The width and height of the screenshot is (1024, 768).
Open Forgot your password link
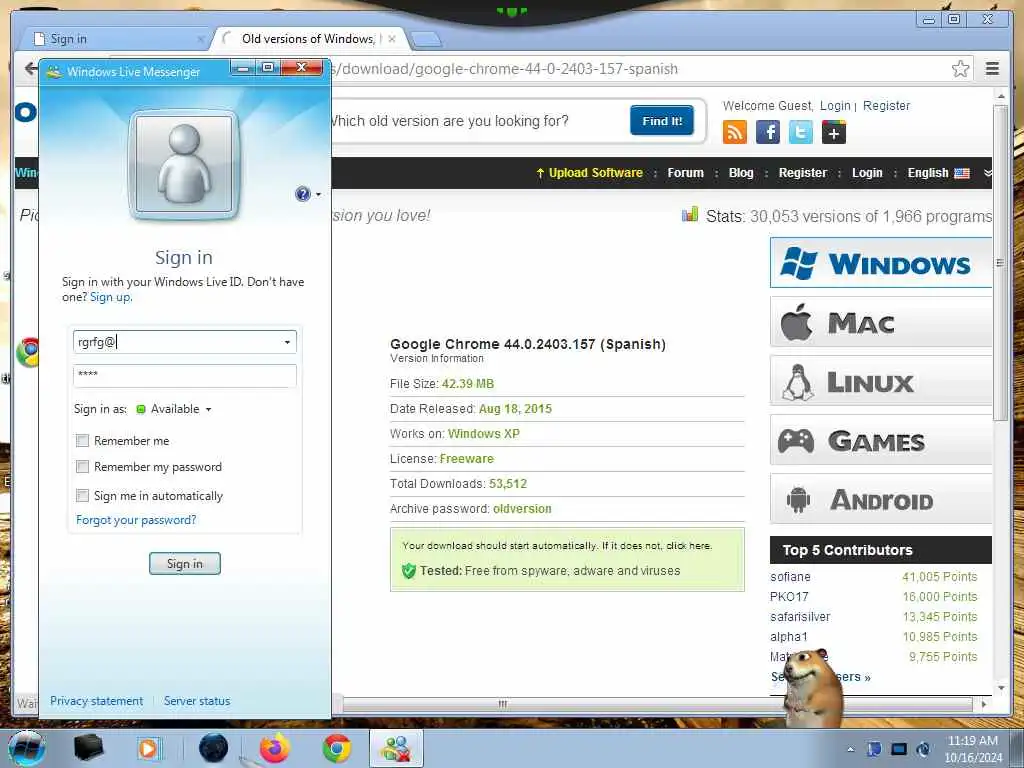click(x=136, y=520)
